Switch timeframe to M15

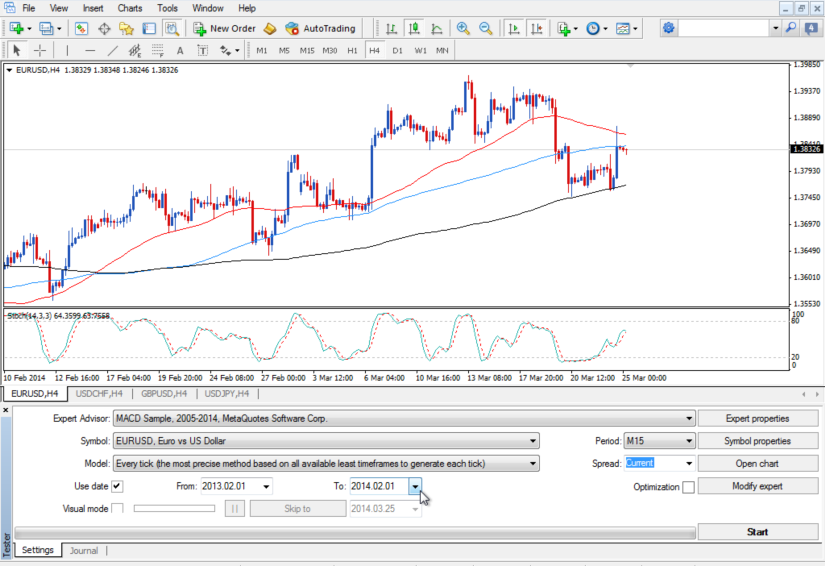[307, 50]
